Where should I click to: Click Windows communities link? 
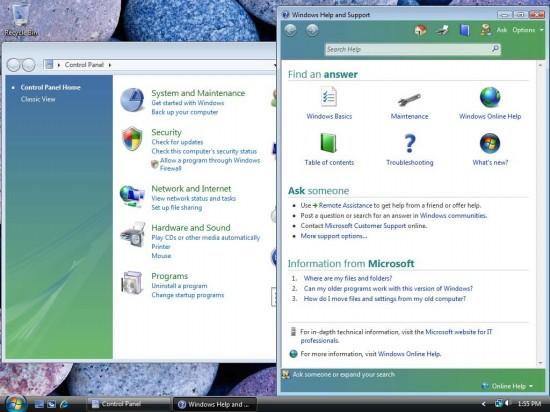[453, 216]
